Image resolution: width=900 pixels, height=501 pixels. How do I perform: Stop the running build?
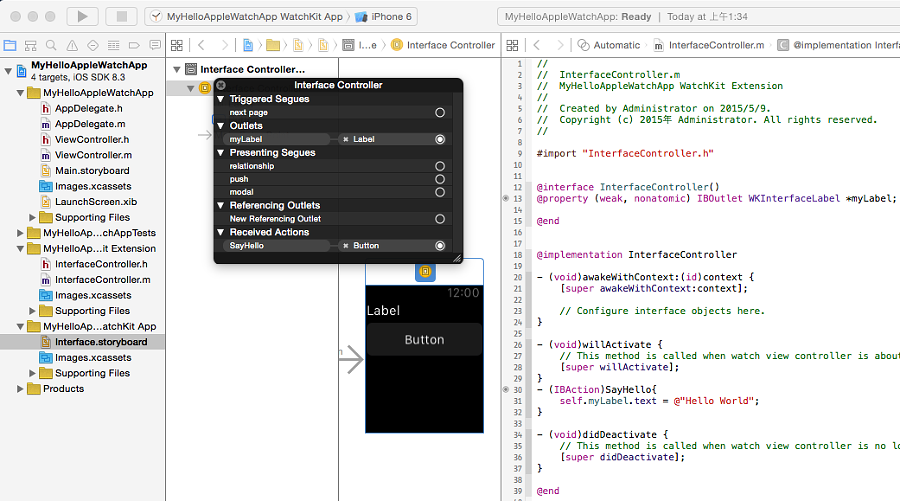pyautogui.click(x=122, y=17)
